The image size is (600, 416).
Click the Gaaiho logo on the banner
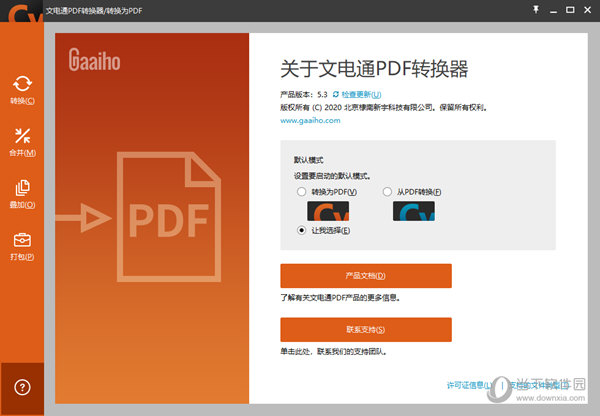pyautogui.click(x=95, y=60)
